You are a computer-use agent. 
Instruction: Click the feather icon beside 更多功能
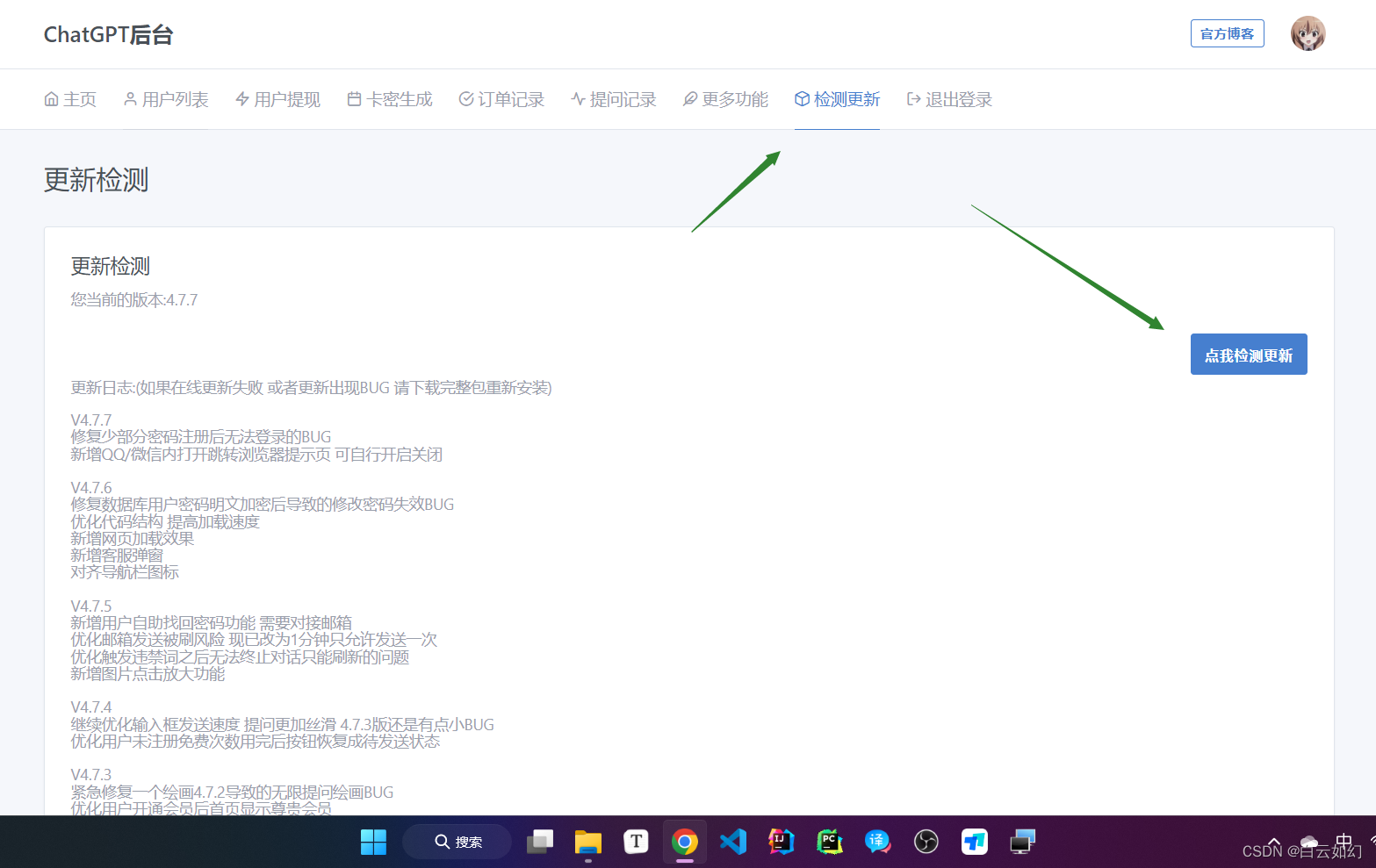(x=690, y=99)
